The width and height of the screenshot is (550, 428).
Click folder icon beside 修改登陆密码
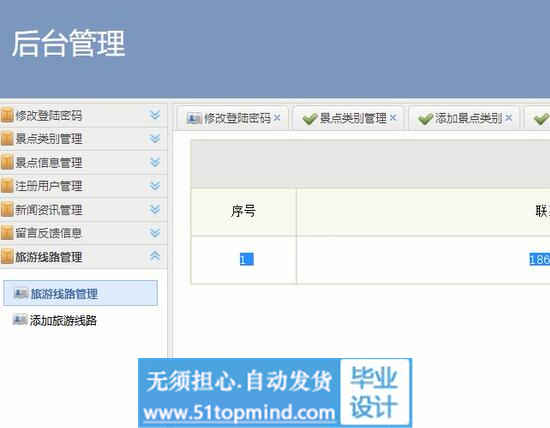coord(7,115)
